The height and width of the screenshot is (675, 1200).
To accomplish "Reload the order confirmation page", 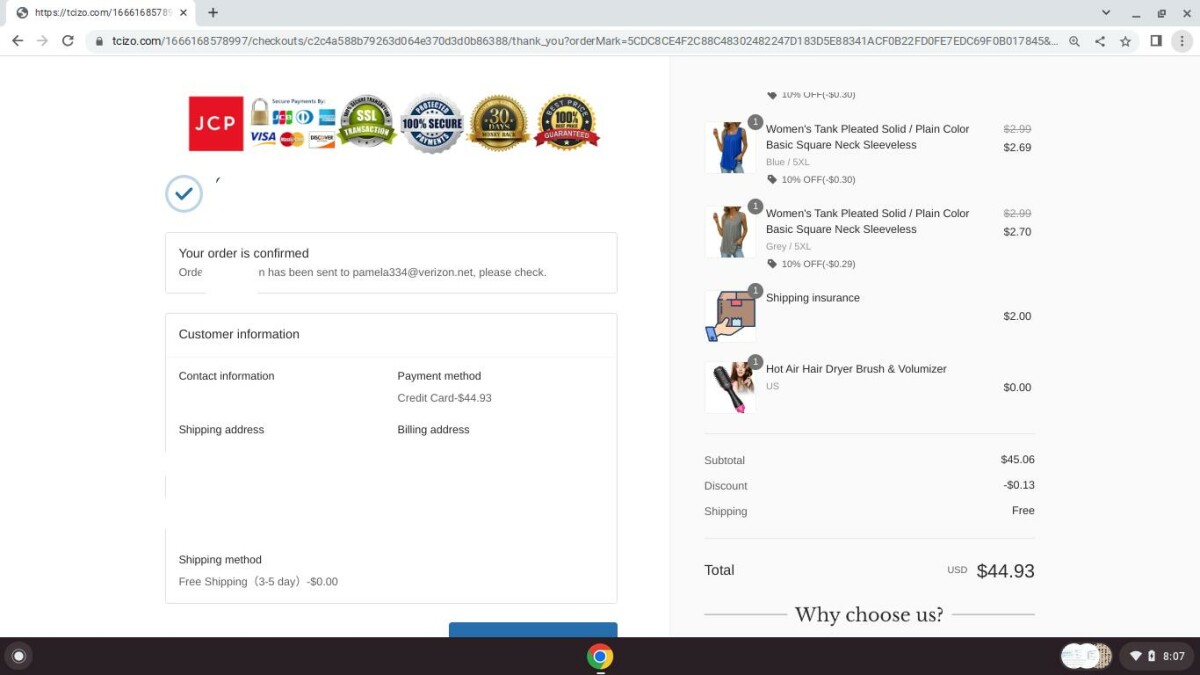I will click(68, 41).
